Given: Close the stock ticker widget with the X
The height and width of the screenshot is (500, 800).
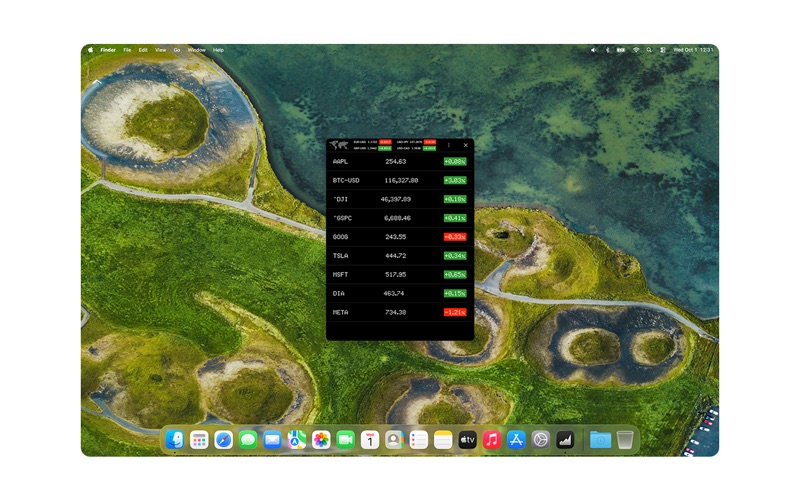Looking at the screenshot, I should pos(466,145).
